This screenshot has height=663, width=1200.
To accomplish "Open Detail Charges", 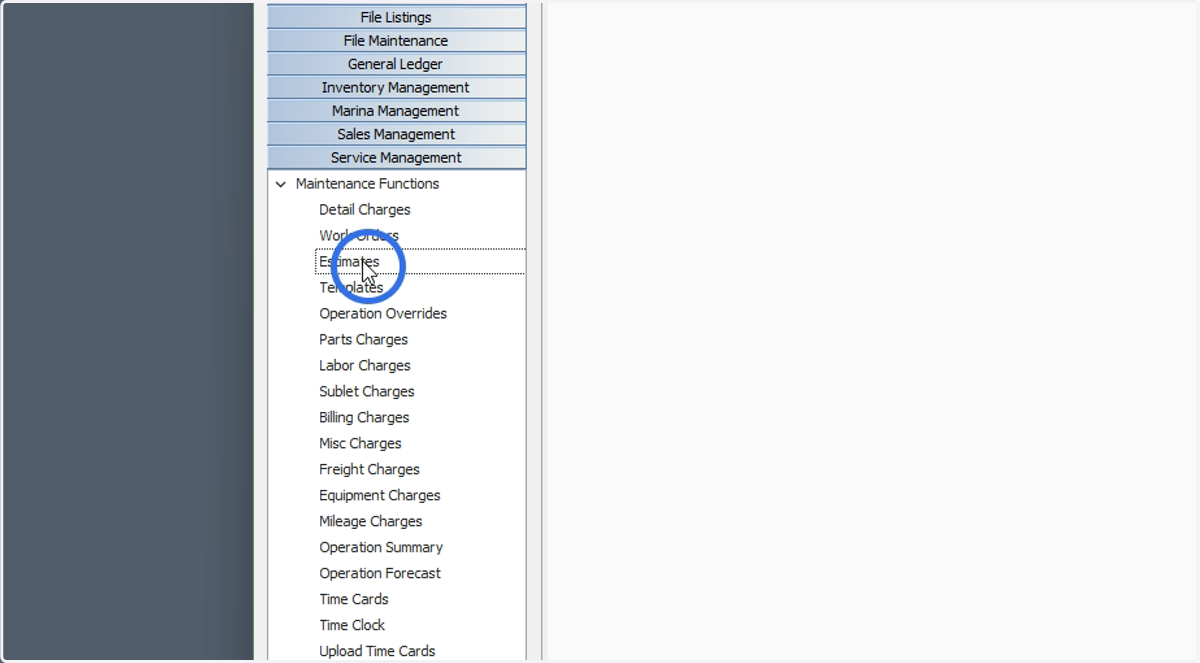I will coord(364,210).
